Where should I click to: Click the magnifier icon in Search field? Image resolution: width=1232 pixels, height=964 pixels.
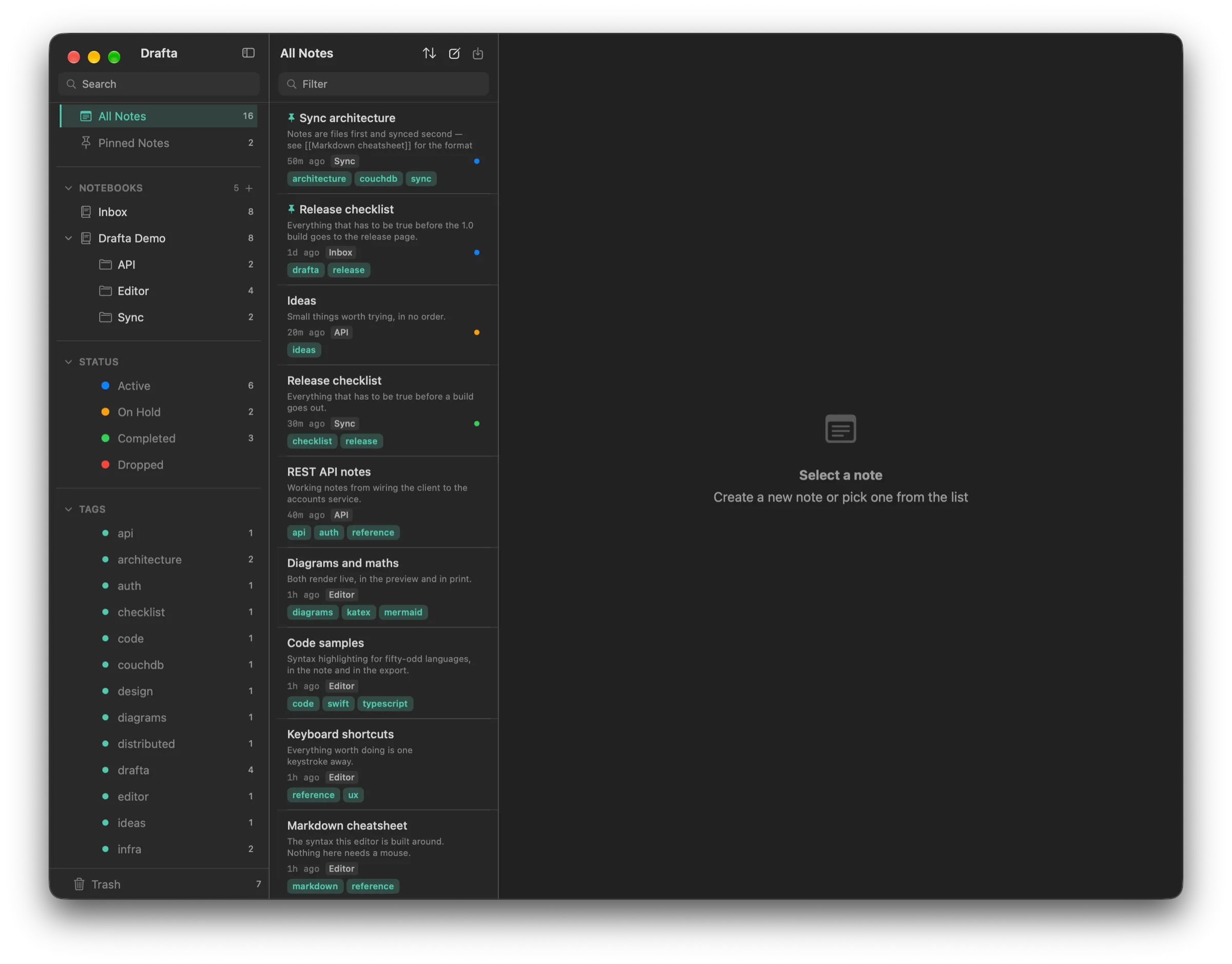pos(72,84)
